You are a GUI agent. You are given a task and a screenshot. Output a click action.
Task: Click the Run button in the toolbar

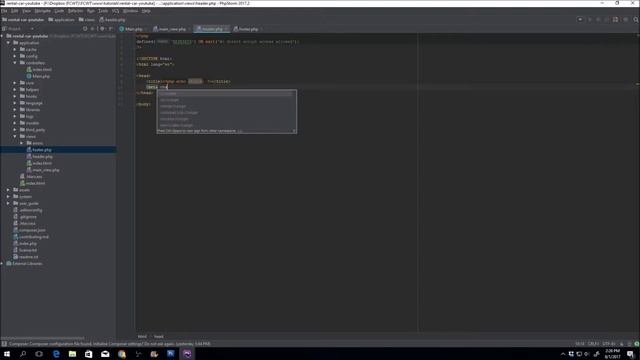[x=589, y=20]
